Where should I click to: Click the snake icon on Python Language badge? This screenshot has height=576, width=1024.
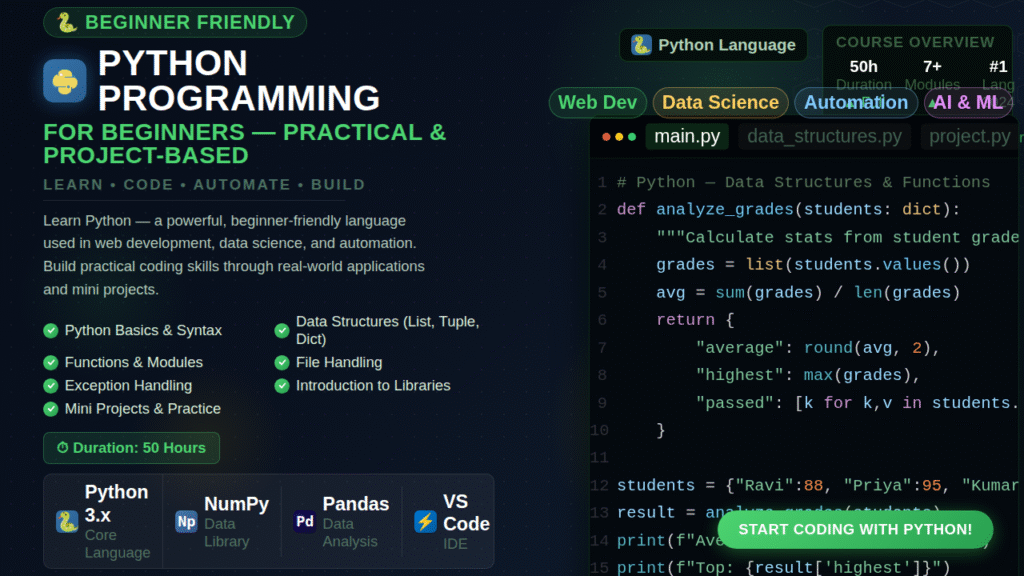(641, 44)
